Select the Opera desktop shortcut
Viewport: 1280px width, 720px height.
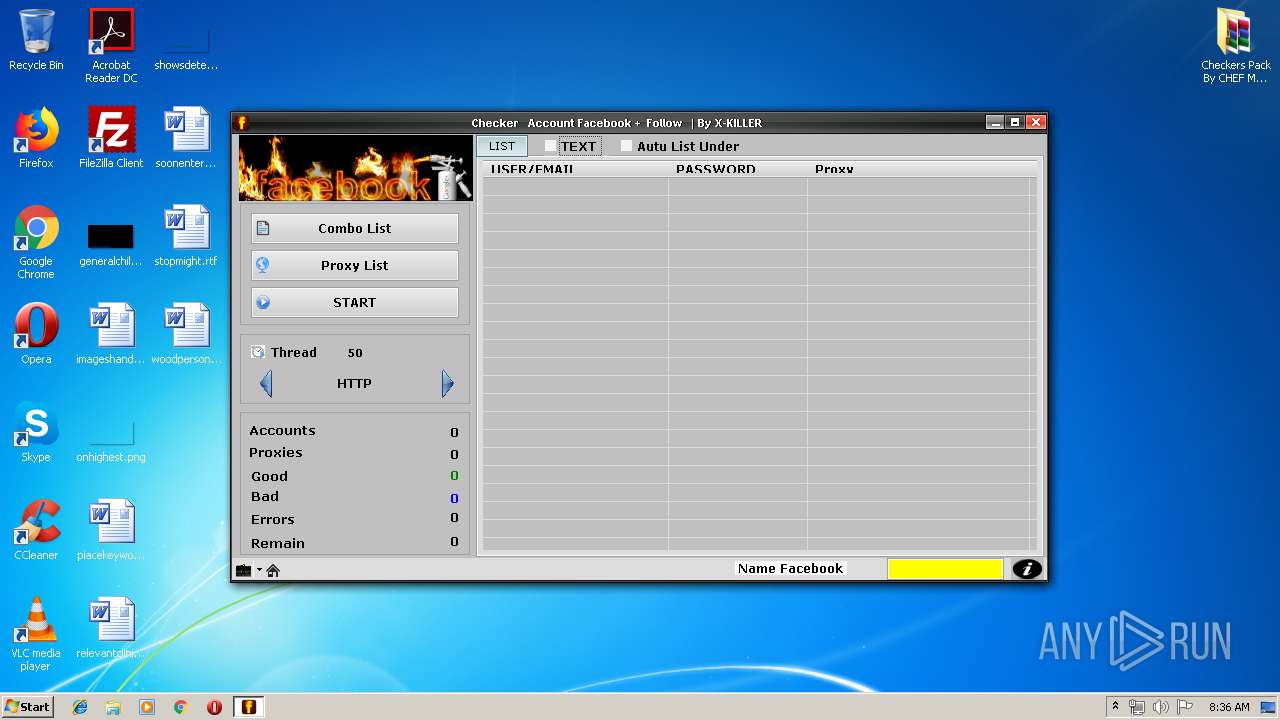coord(36,334)
